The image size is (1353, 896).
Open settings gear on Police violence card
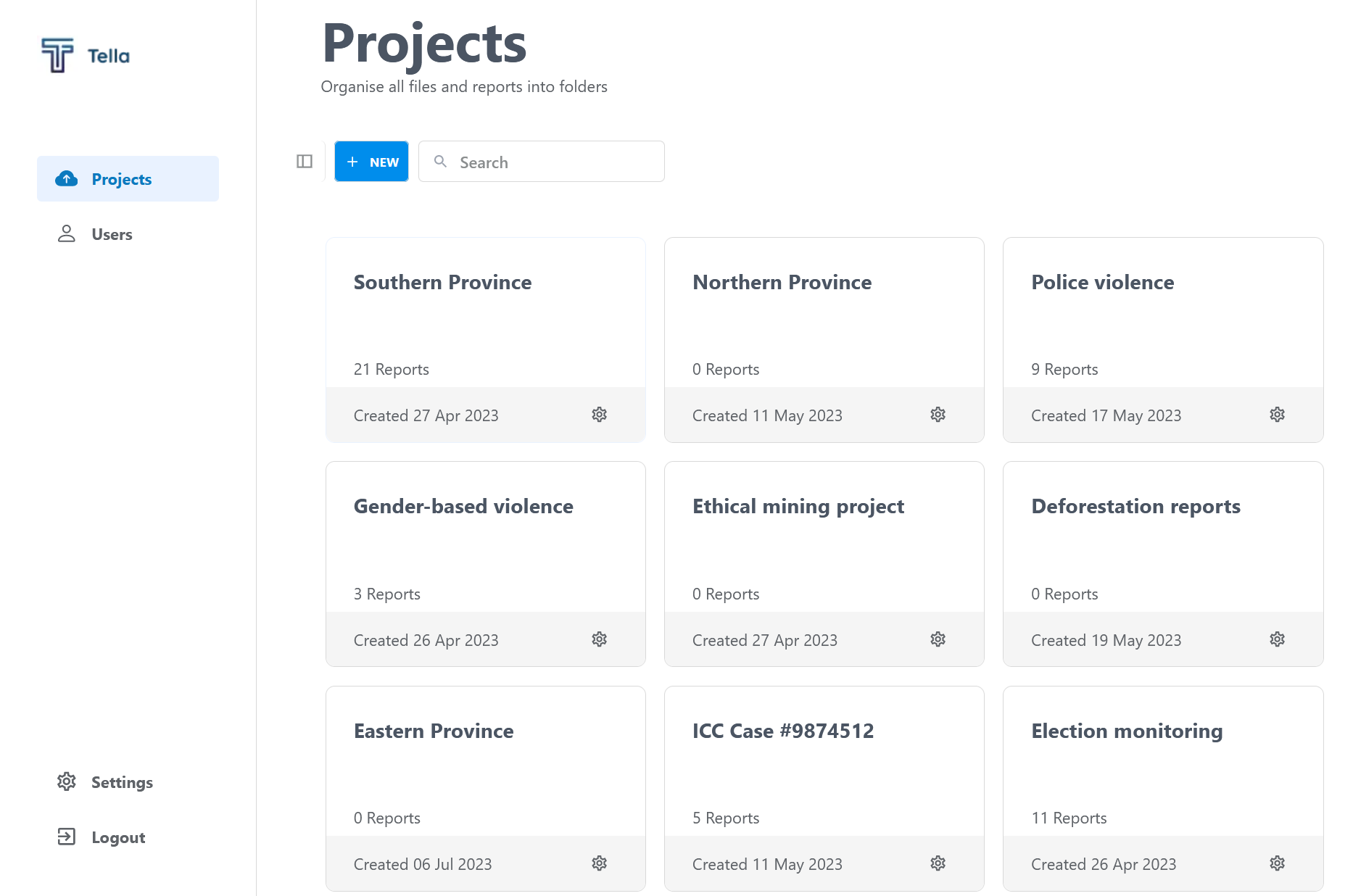tap(1277, 414)
